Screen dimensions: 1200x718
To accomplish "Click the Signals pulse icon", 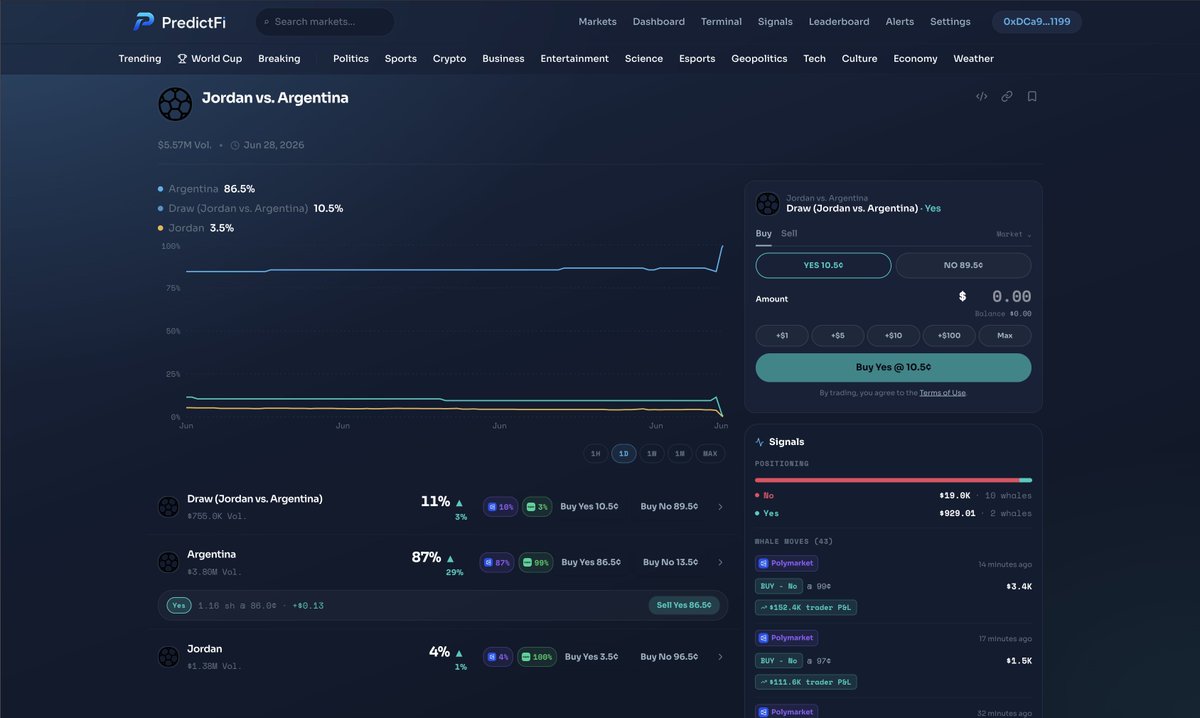I will [760, 442].
